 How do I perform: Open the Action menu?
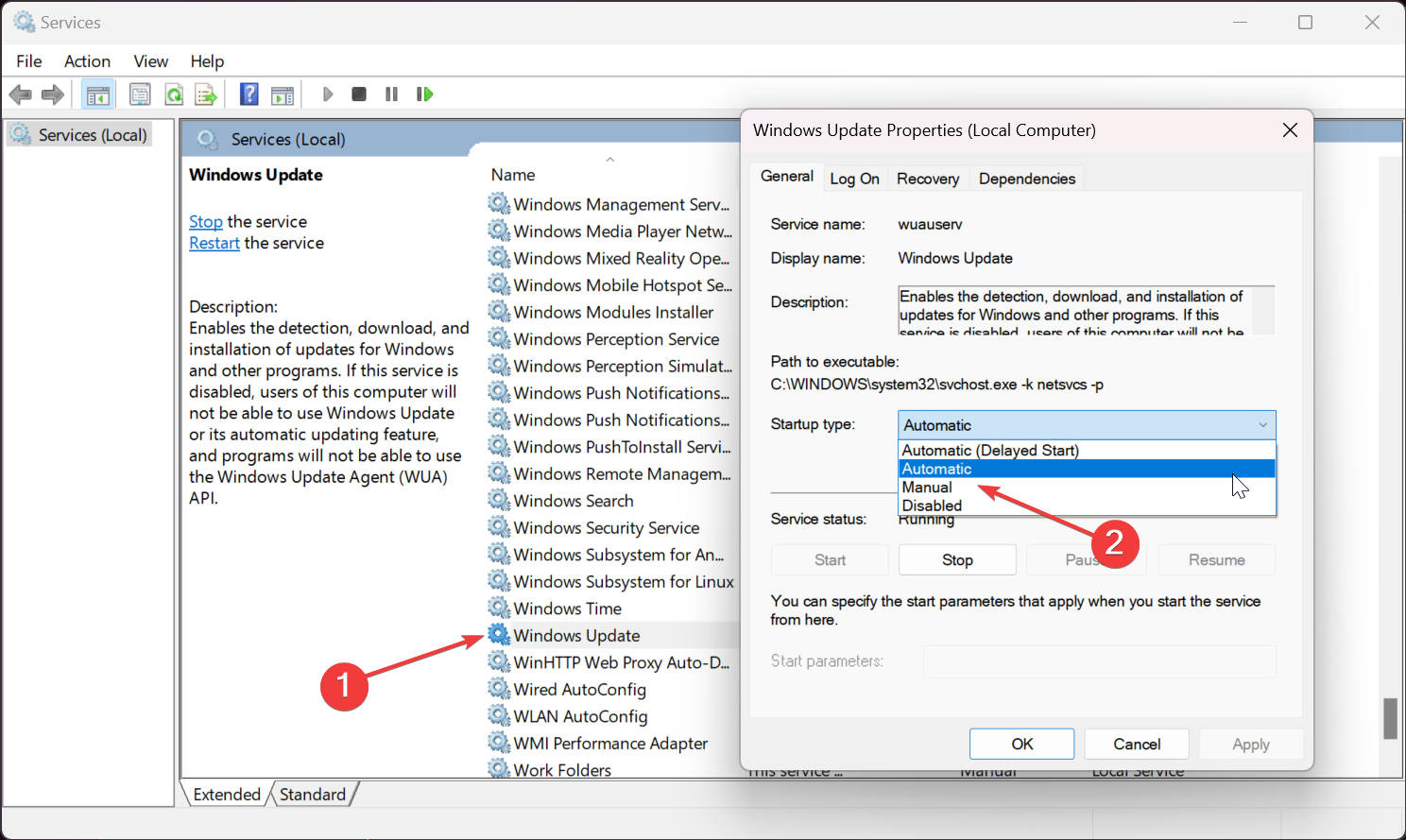tap(87, 61)
